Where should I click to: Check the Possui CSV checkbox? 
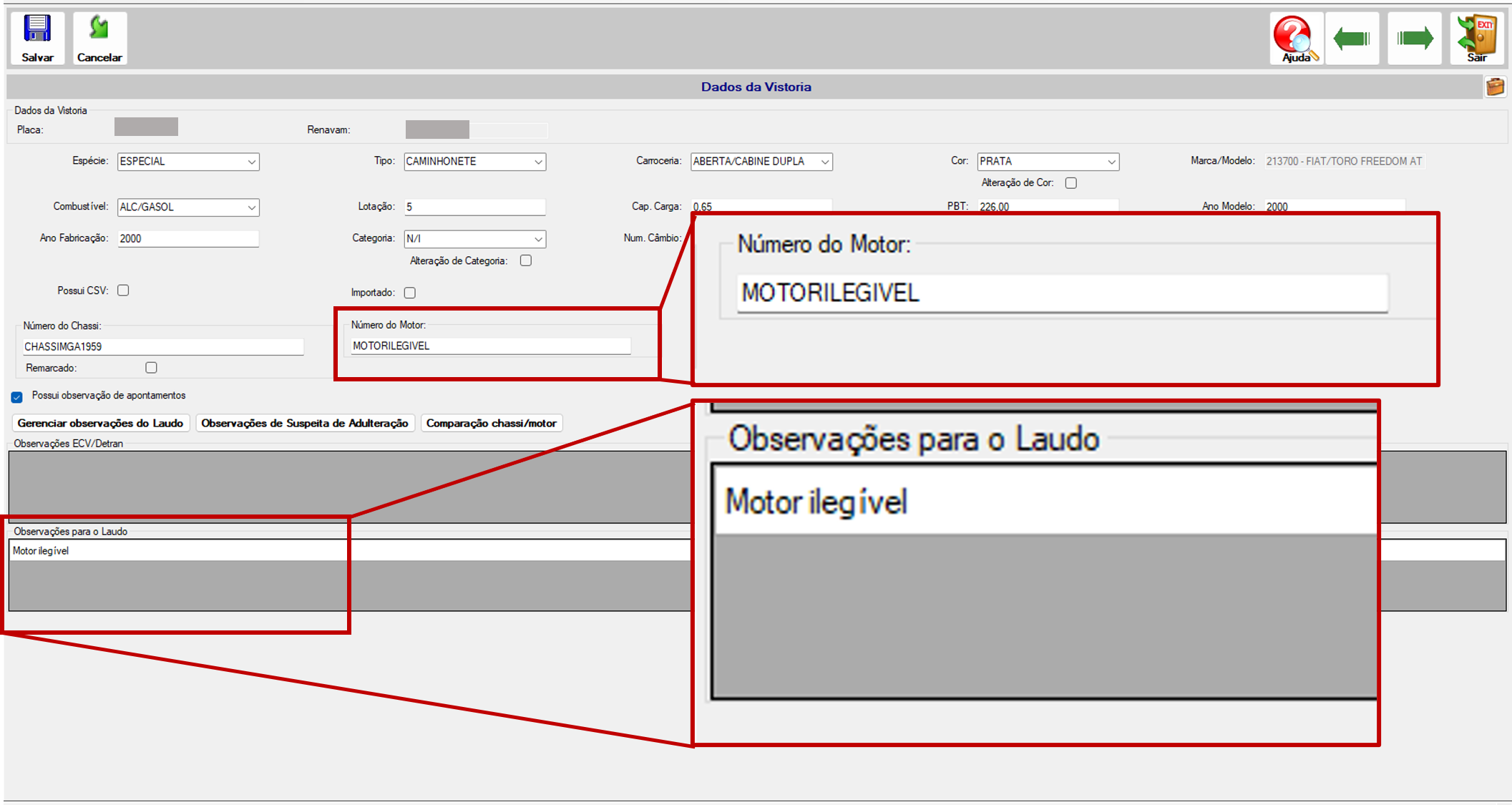click(123, 291)
